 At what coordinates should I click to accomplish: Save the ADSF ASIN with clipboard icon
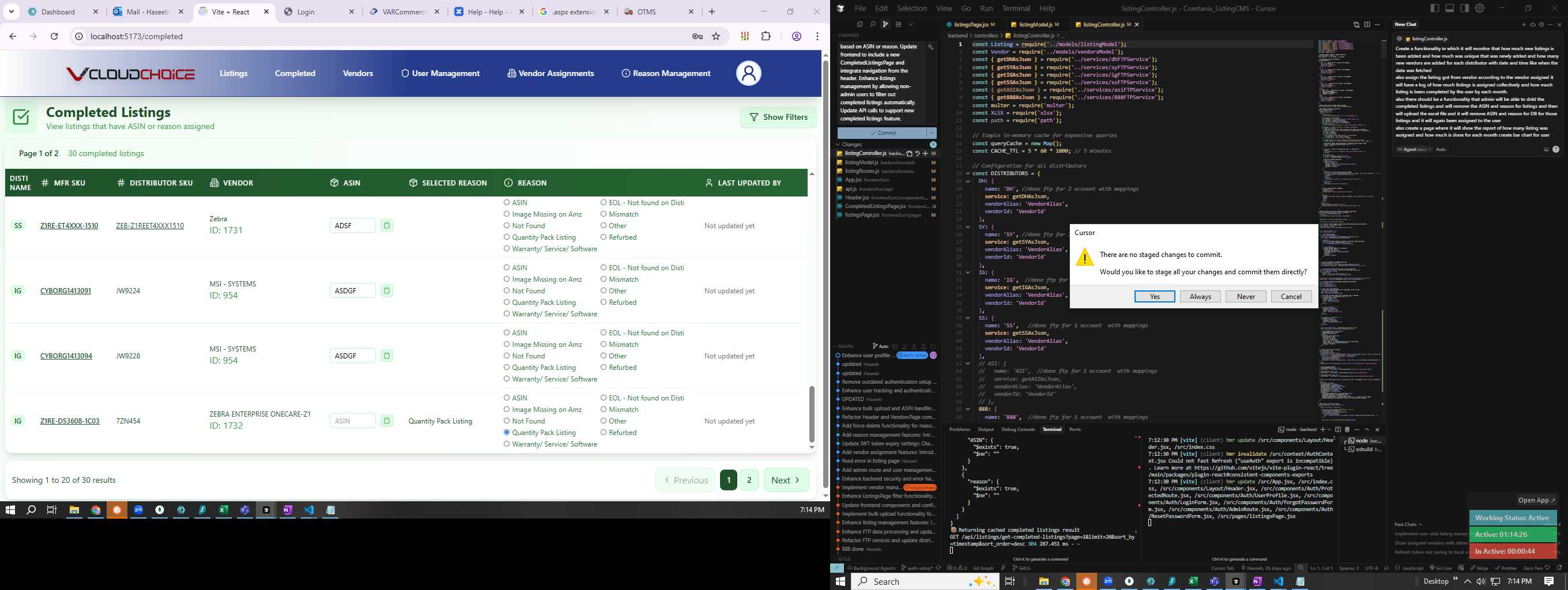386,226
